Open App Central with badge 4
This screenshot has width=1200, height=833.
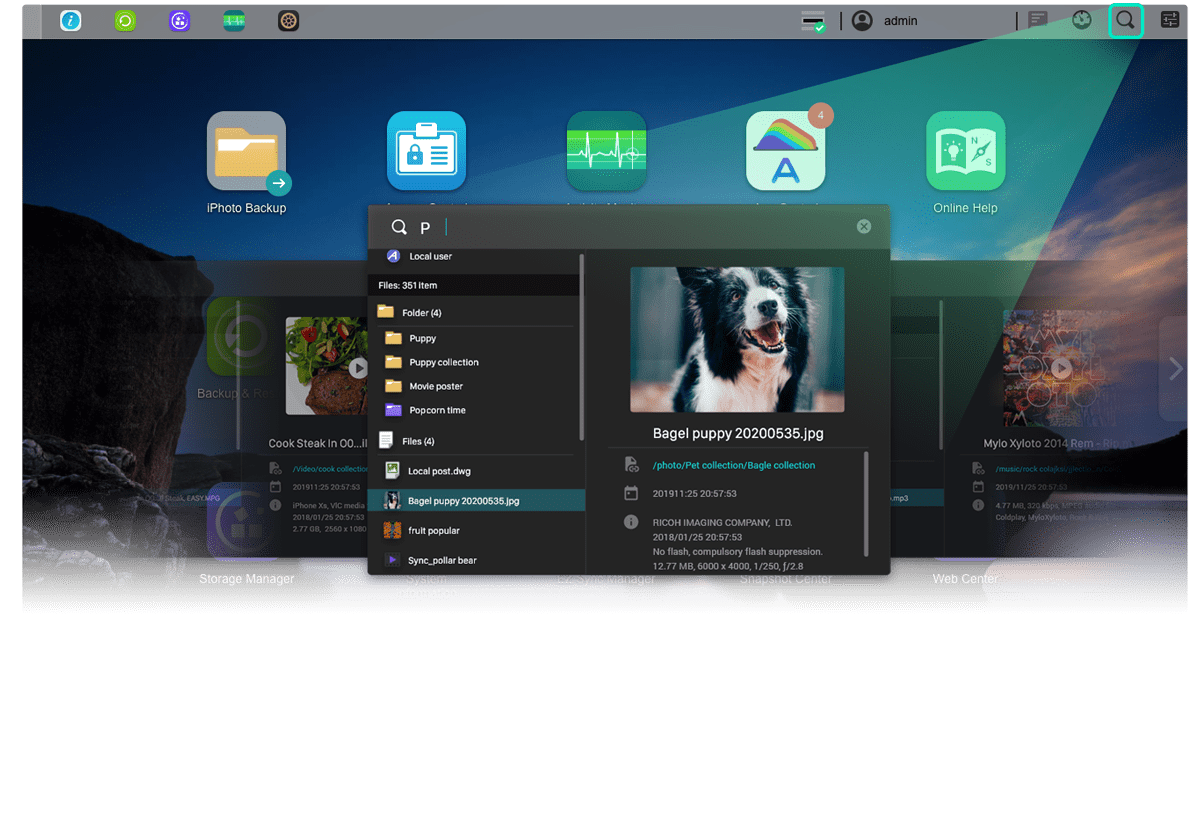click(x=786, y=151)
